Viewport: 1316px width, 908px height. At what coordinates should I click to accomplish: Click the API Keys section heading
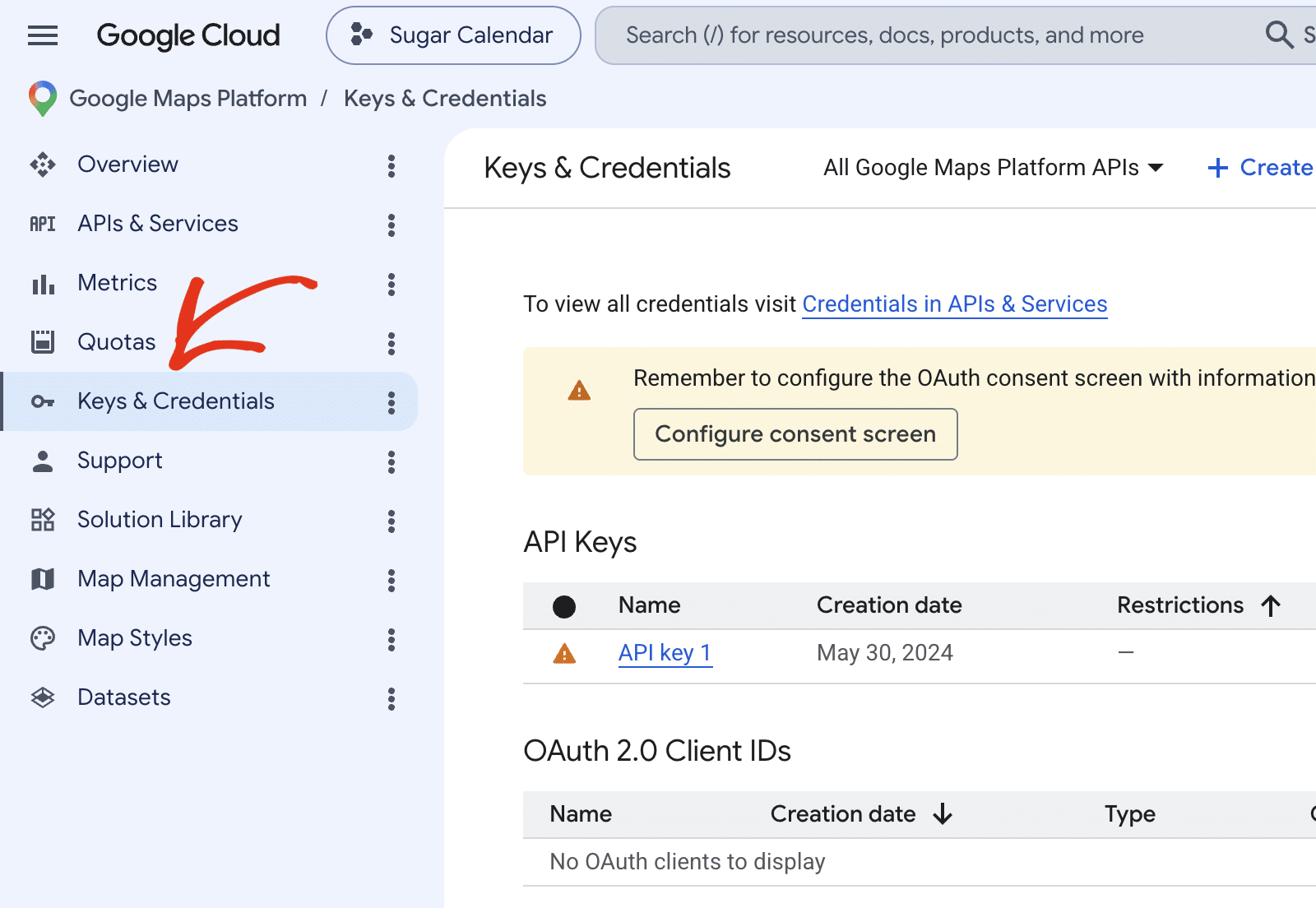click(580, 543)
